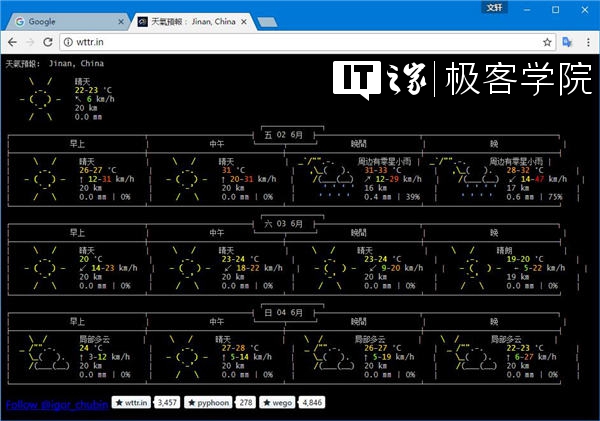Screen dimensions: 600x421
Task: Open a new browser tab
Action: [x=267, y=23]
